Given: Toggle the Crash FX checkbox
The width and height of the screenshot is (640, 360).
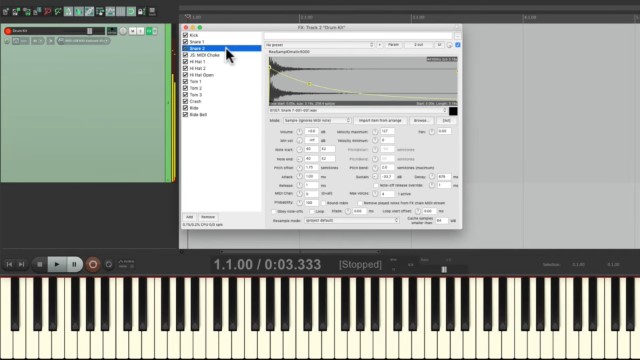Looking at the screenshot, I should [x=185, y=101].
